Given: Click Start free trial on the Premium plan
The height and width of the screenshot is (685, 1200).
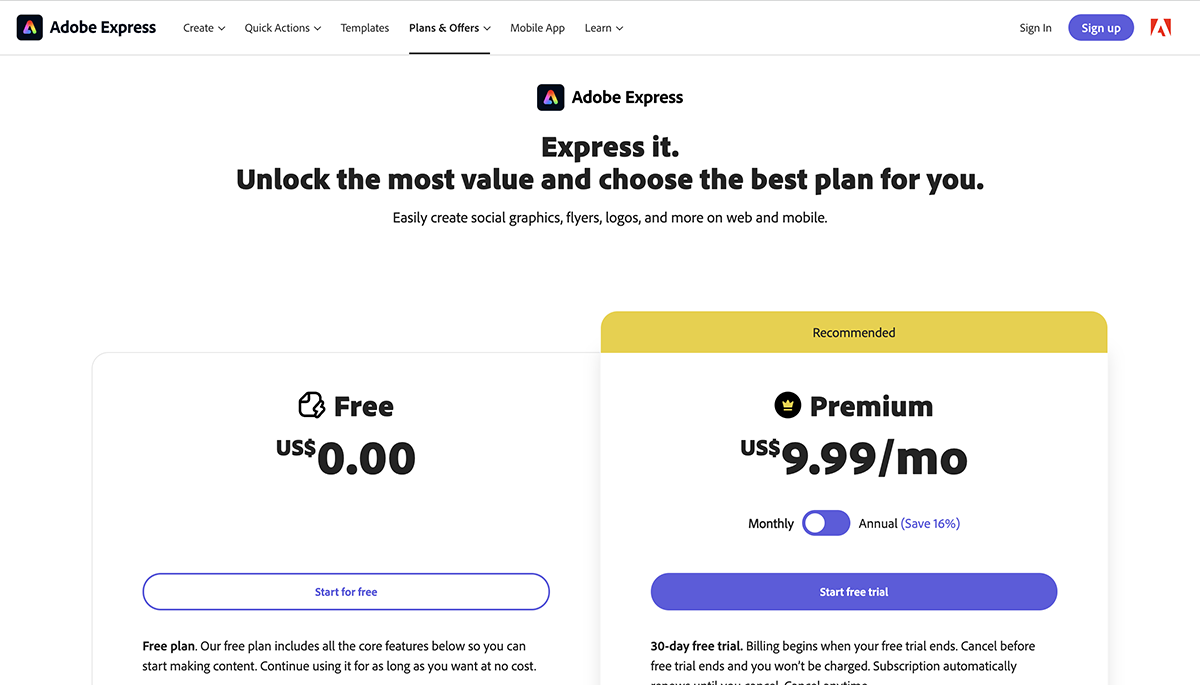Looking at the screenshot, I should click(x=853, y=591).
